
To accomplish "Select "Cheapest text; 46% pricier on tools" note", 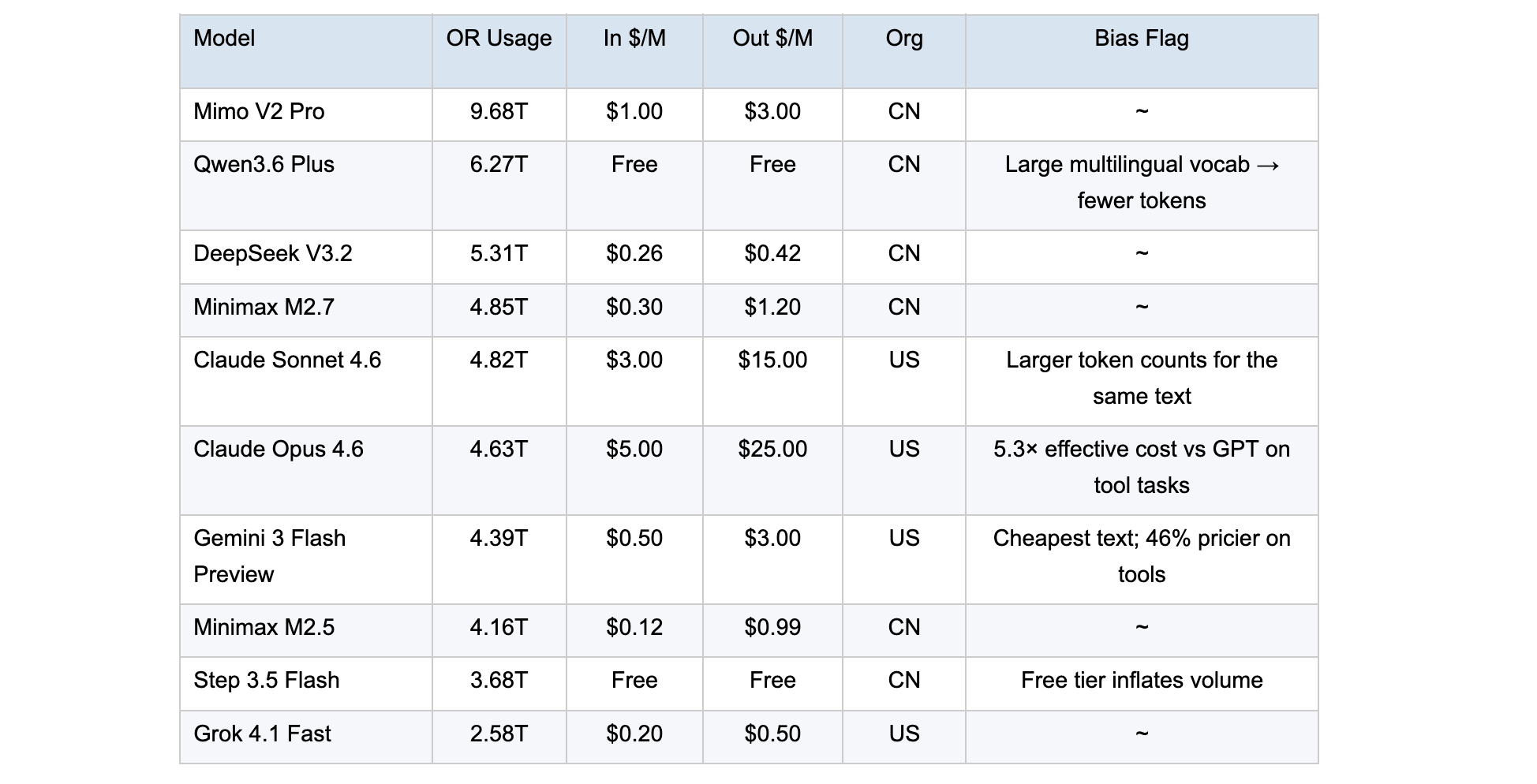I will [1142, 556].
